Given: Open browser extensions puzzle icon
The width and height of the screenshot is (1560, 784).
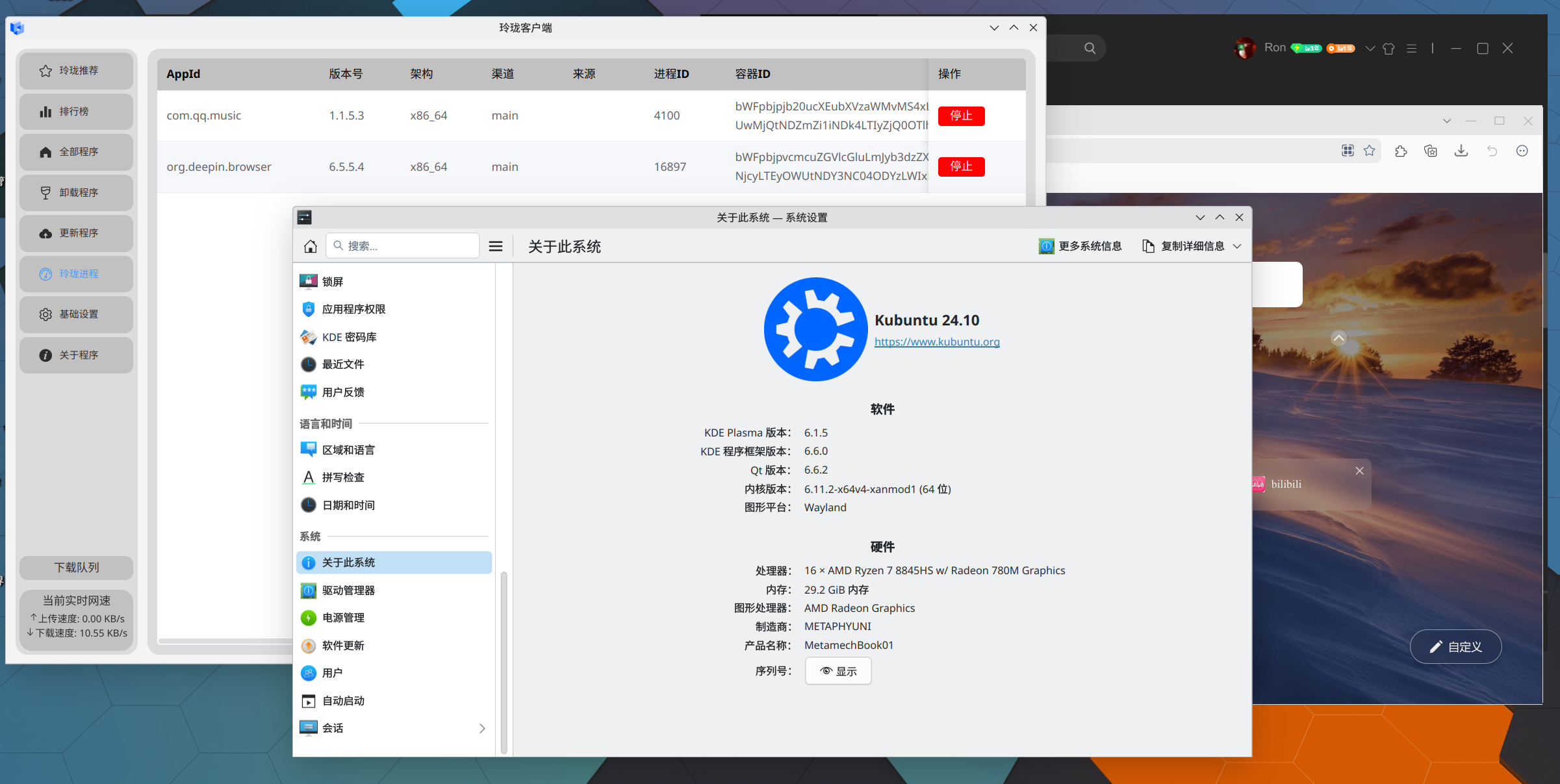Looking at the screenshot, I should [x=1401, y=151].
